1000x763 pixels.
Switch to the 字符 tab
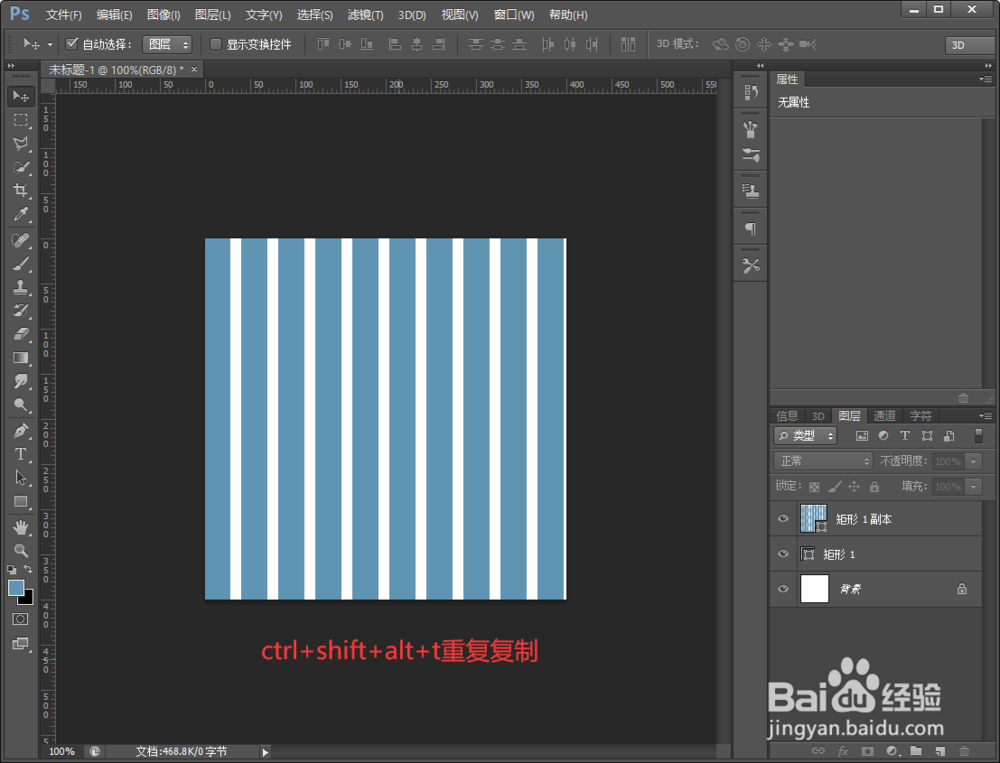click(x=920, y=416)
